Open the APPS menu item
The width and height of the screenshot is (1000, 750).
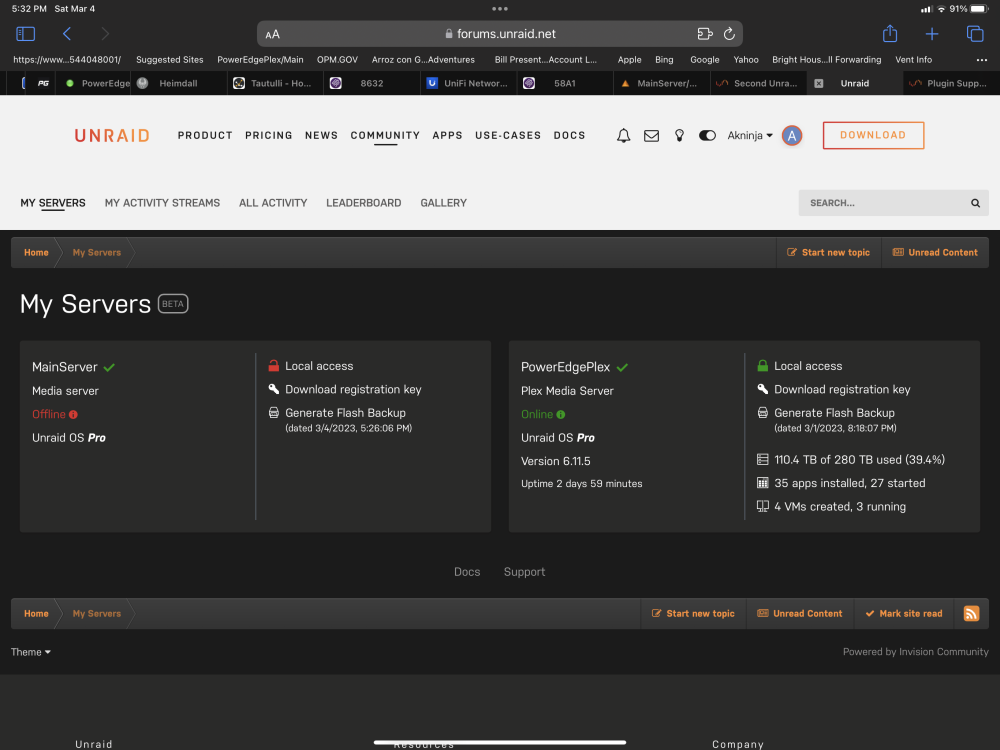[x=447, y=135]
